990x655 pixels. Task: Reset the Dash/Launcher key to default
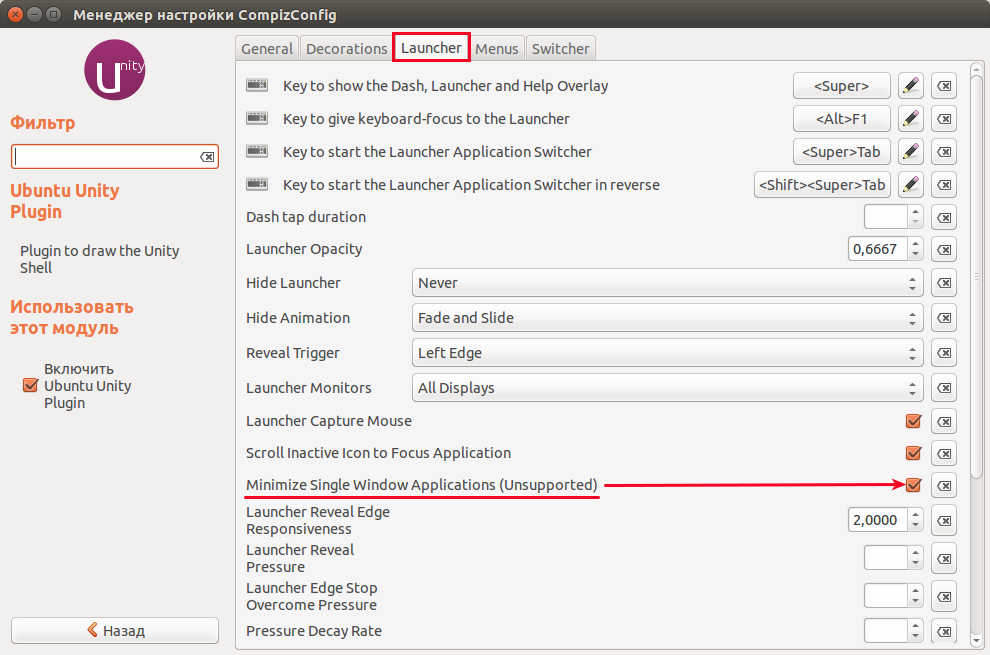coord(944,86)
